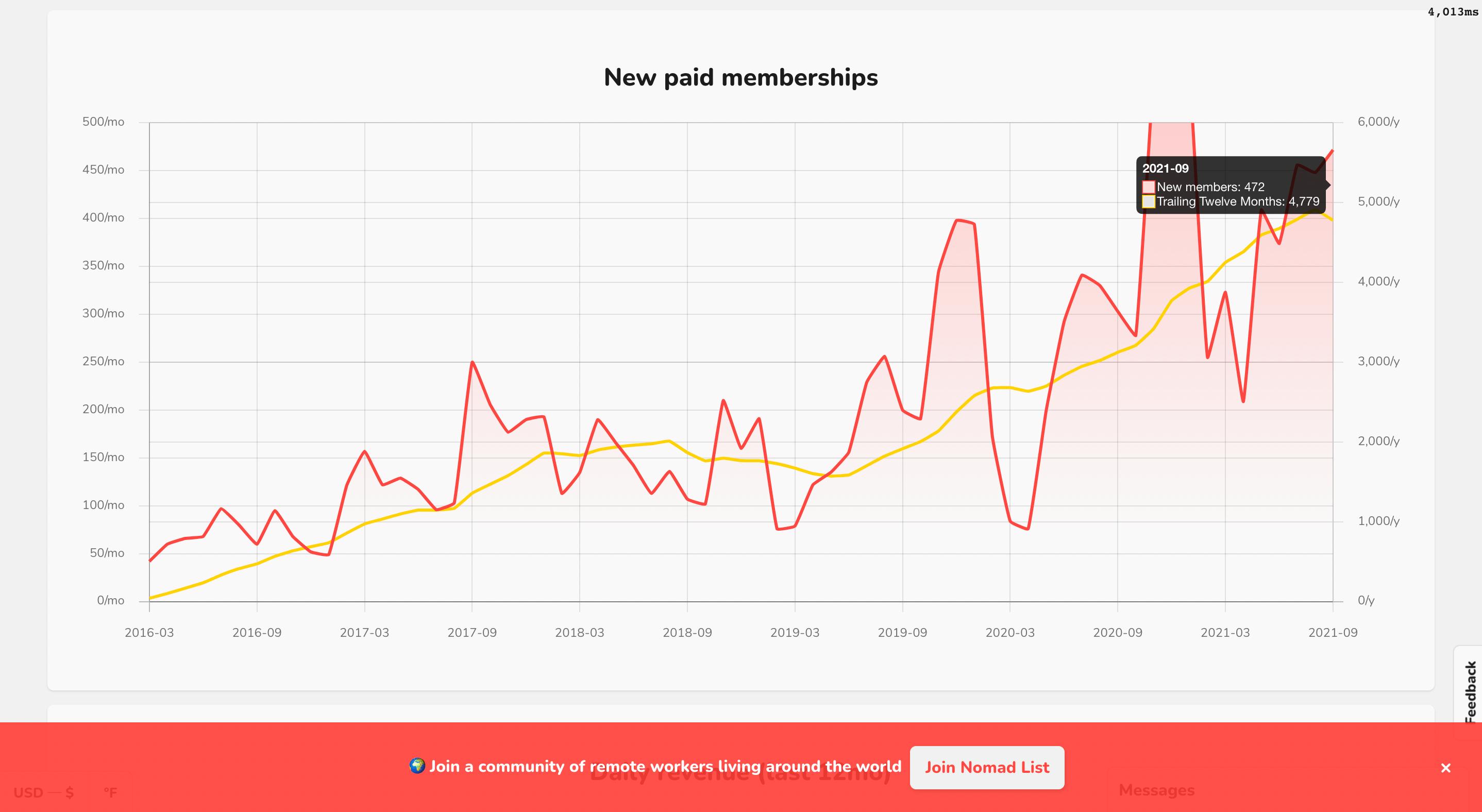Click the 4,013ms load time indicator
Viewport: 1482px width, 812px height.
tap(1452, 12)
